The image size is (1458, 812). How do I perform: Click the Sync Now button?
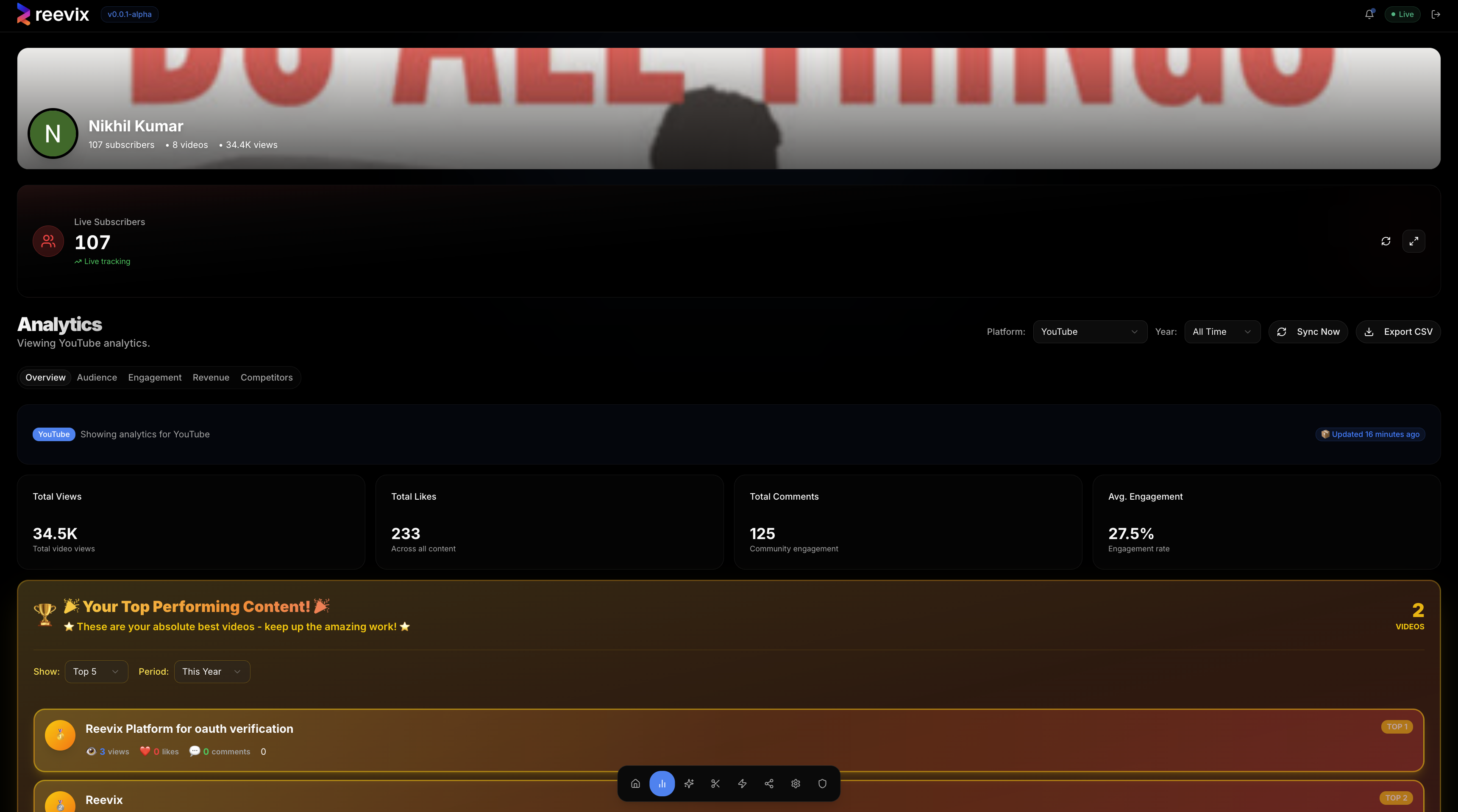[x=1308, y=331]
